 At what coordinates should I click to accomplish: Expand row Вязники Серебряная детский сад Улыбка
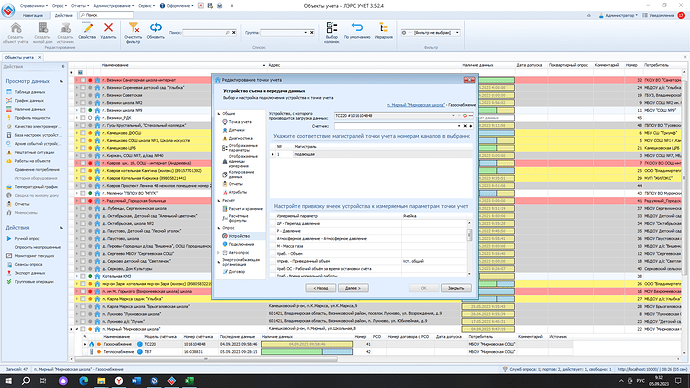(77, 88)
